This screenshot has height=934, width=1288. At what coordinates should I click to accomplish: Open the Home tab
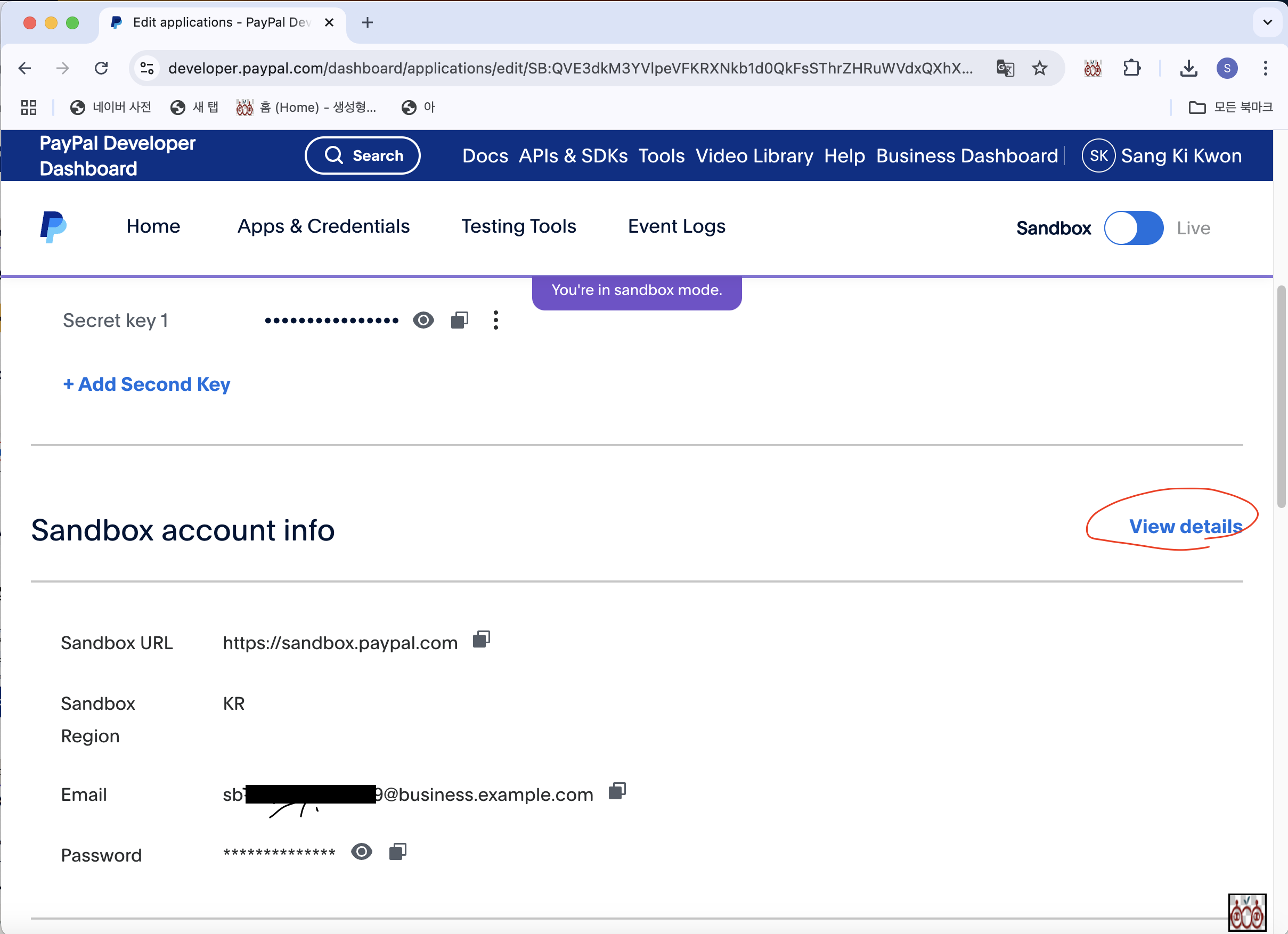(x=153, y=226)
